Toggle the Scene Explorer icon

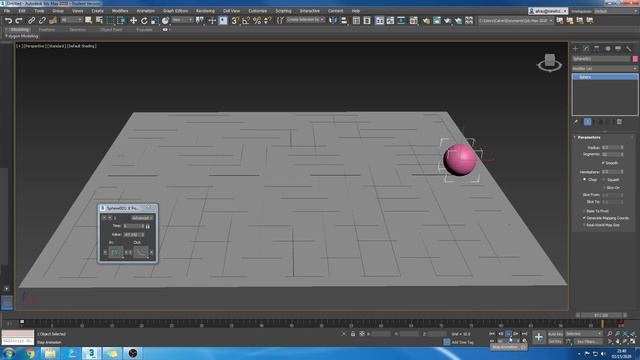[356, 20]
